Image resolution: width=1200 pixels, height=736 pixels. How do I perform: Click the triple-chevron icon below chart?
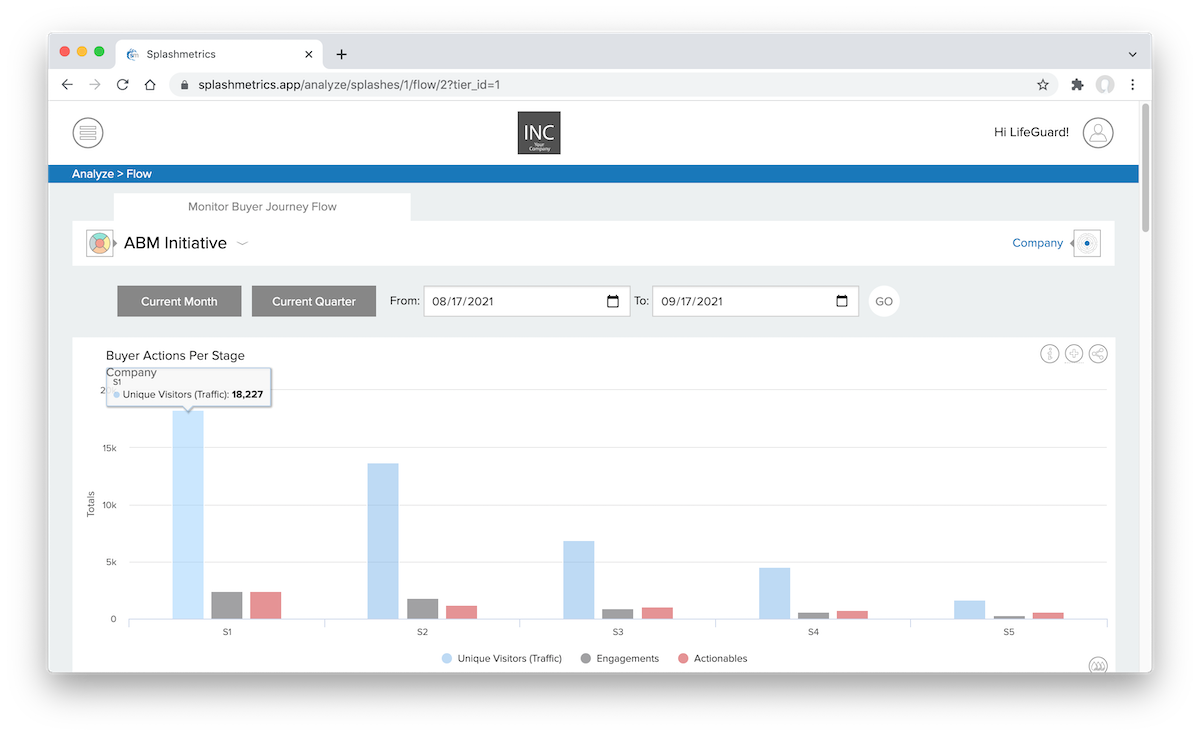1098,666
